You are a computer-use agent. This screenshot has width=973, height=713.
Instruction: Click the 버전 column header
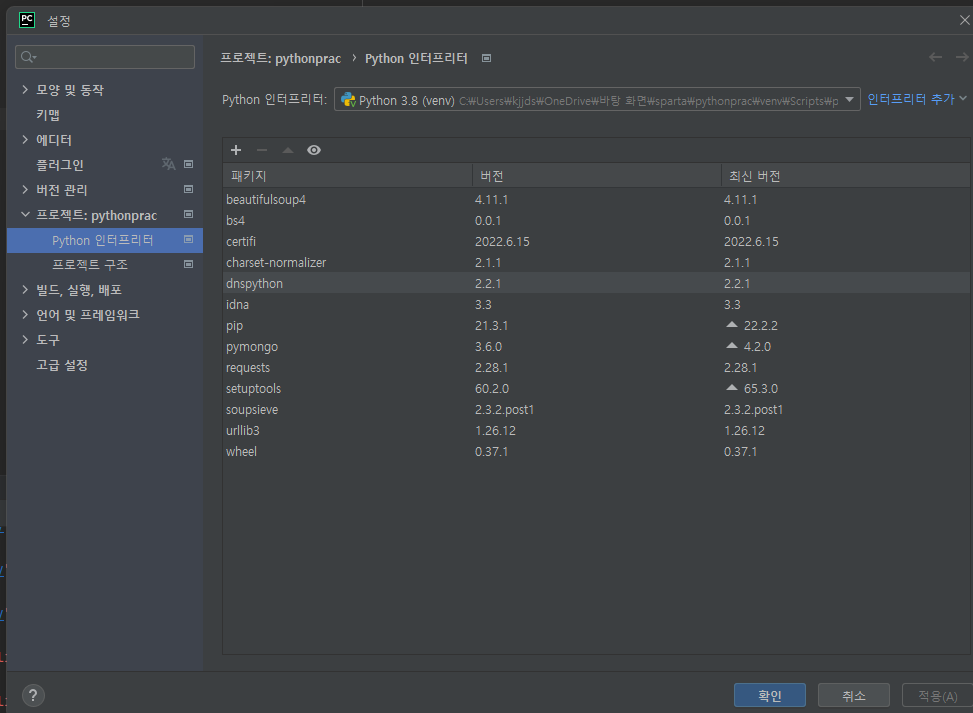coord(596,176)
